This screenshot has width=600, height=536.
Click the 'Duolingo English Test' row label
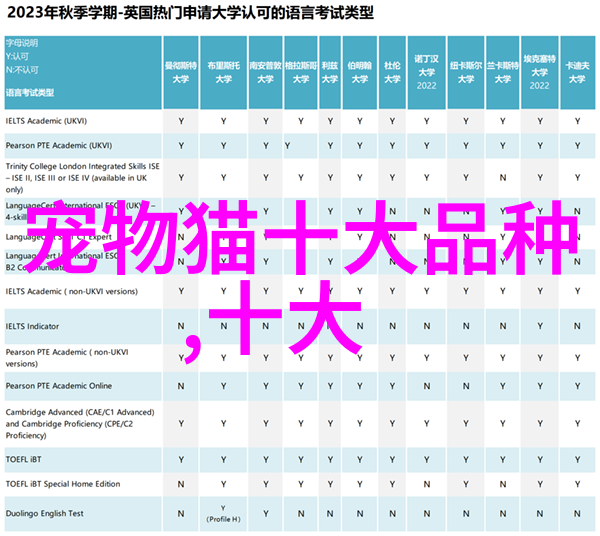click(x=44, y=513)
